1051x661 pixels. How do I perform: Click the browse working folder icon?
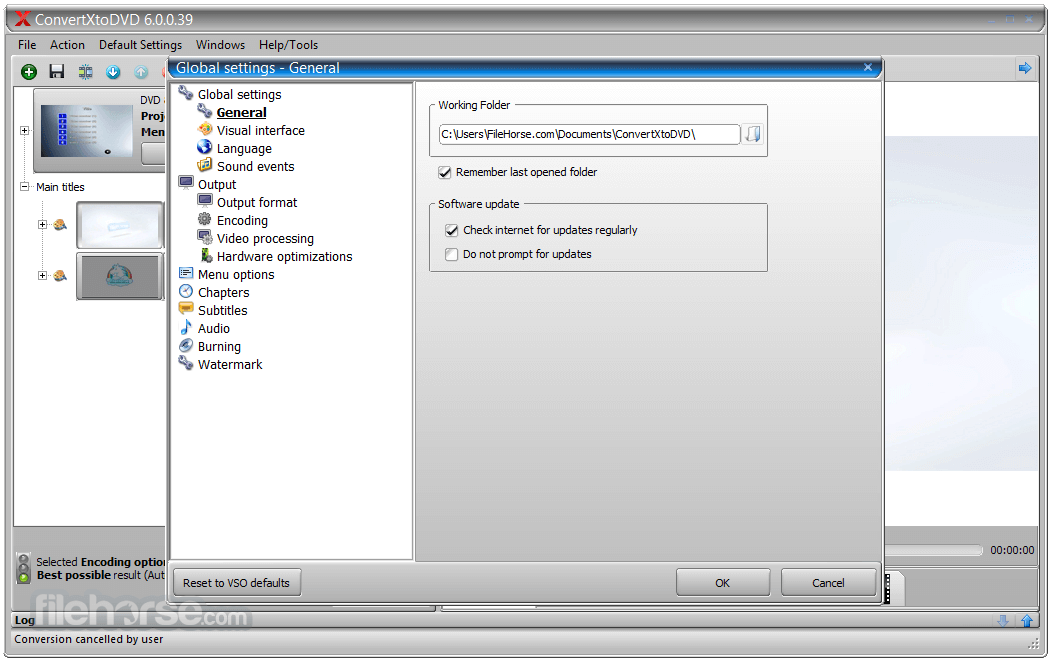click(753, 134)
